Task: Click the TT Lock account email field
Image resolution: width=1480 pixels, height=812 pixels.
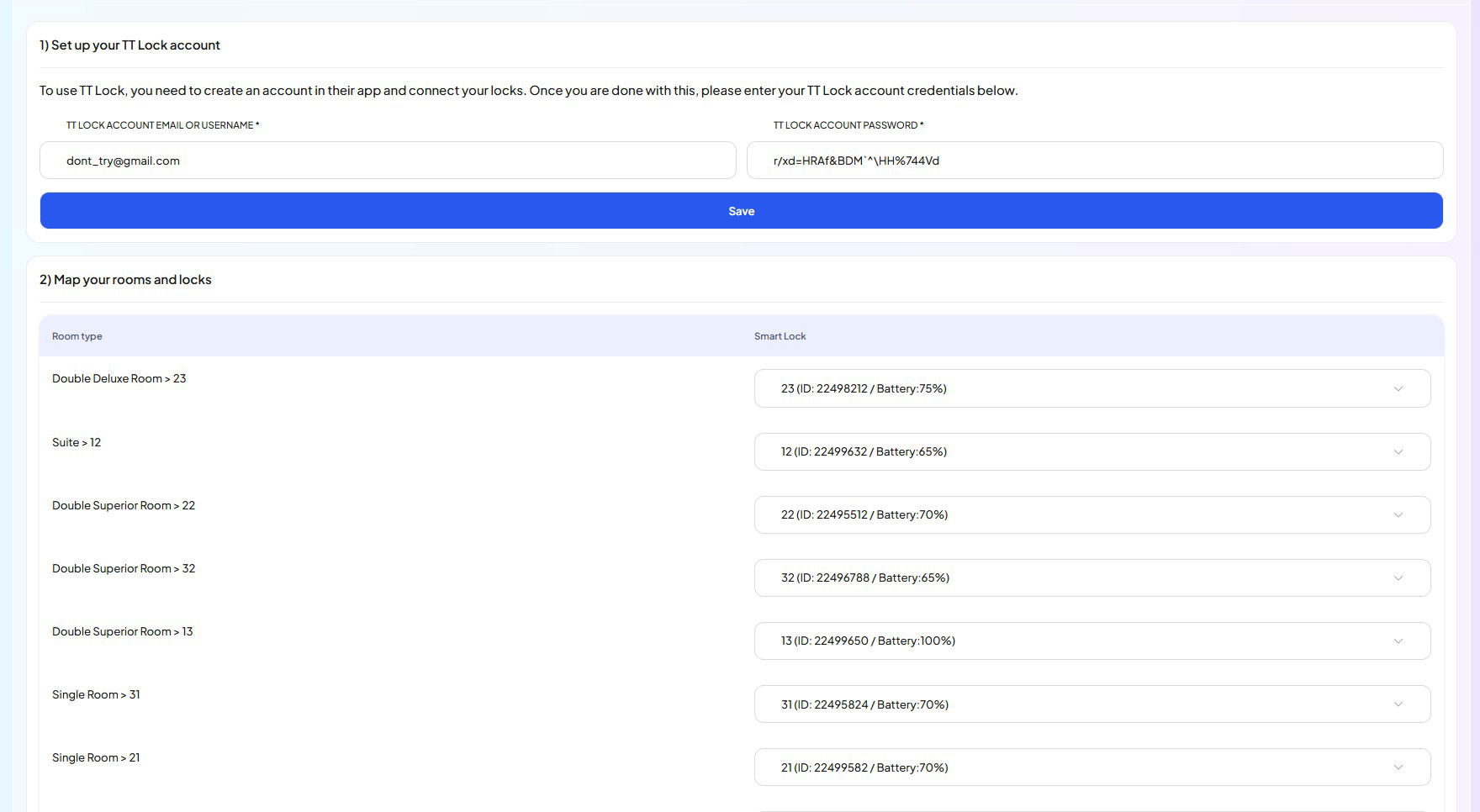Action: pos(388,161)
